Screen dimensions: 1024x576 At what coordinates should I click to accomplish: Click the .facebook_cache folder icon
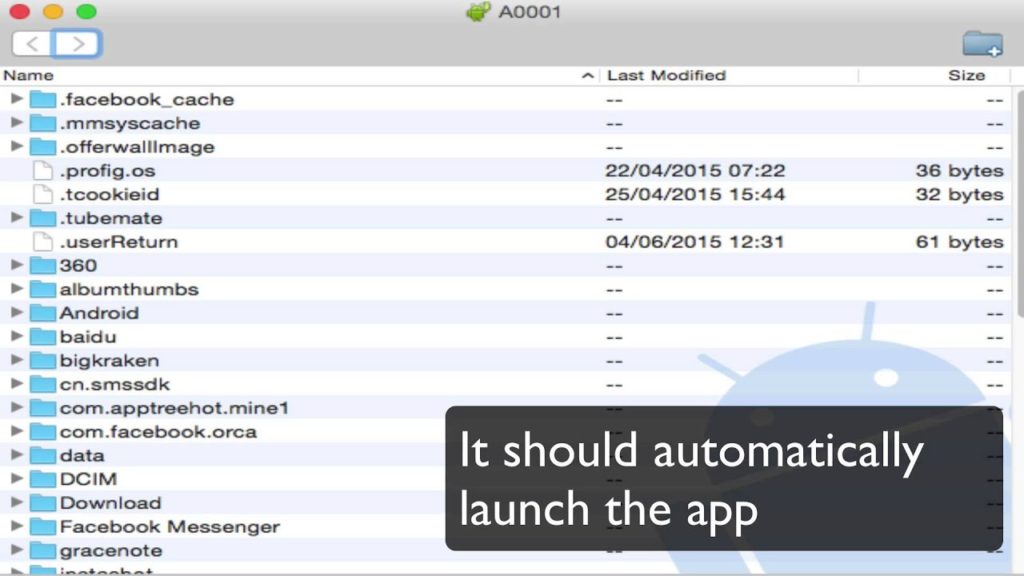tap(42, 99)
